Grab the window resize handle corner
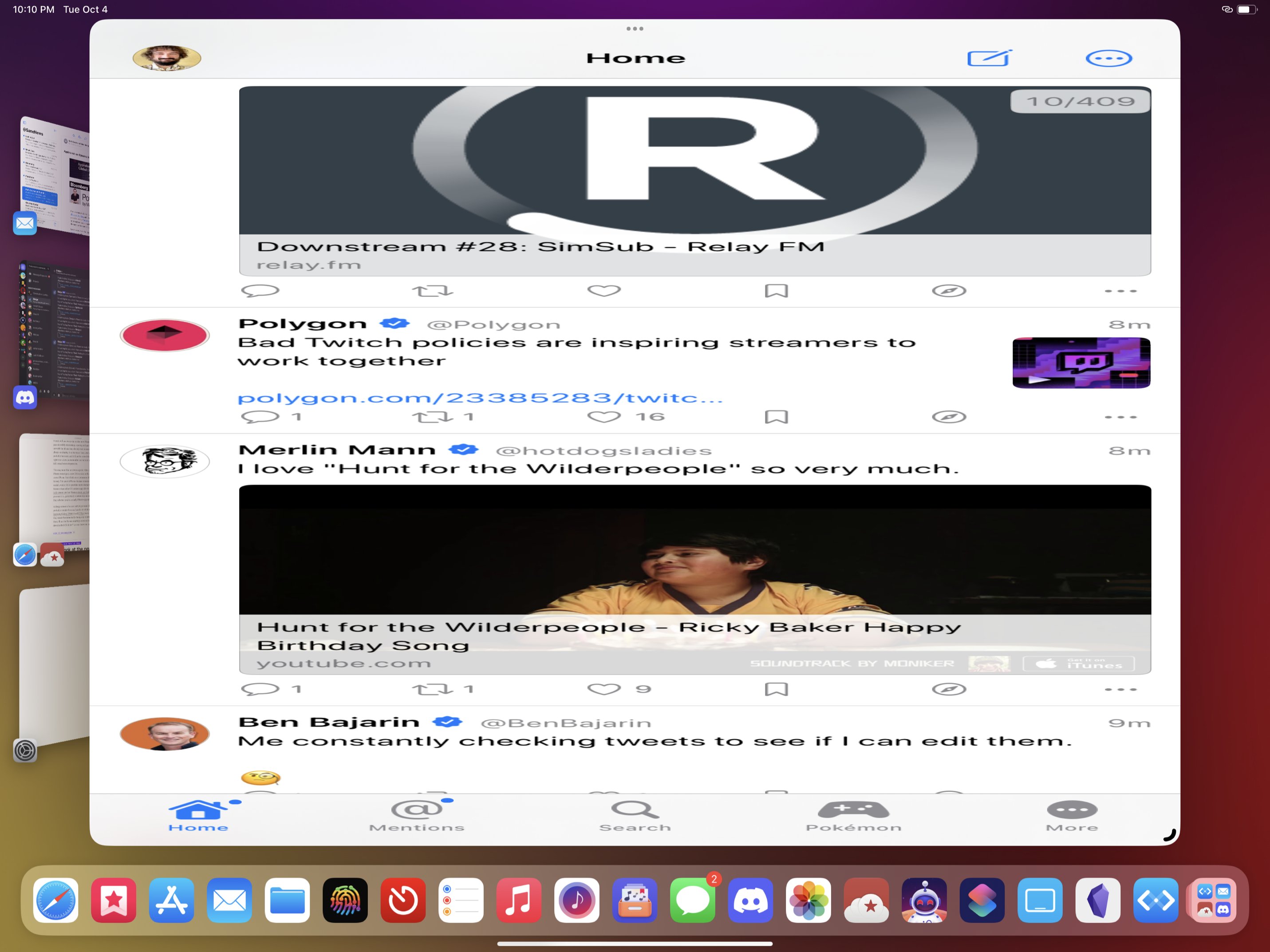Image resolution: width=1270 pixels, height=952 pixels. [1170, 836]
